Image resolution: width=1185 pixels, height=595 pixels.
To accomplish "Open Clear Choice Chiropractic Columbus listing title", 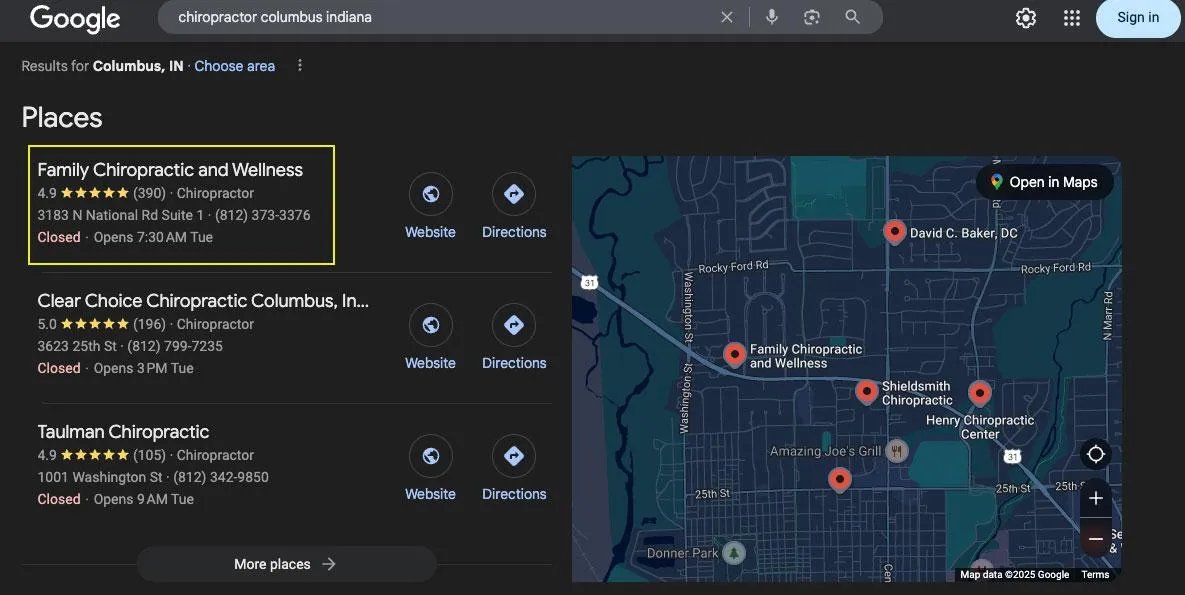I will point(203,300).
